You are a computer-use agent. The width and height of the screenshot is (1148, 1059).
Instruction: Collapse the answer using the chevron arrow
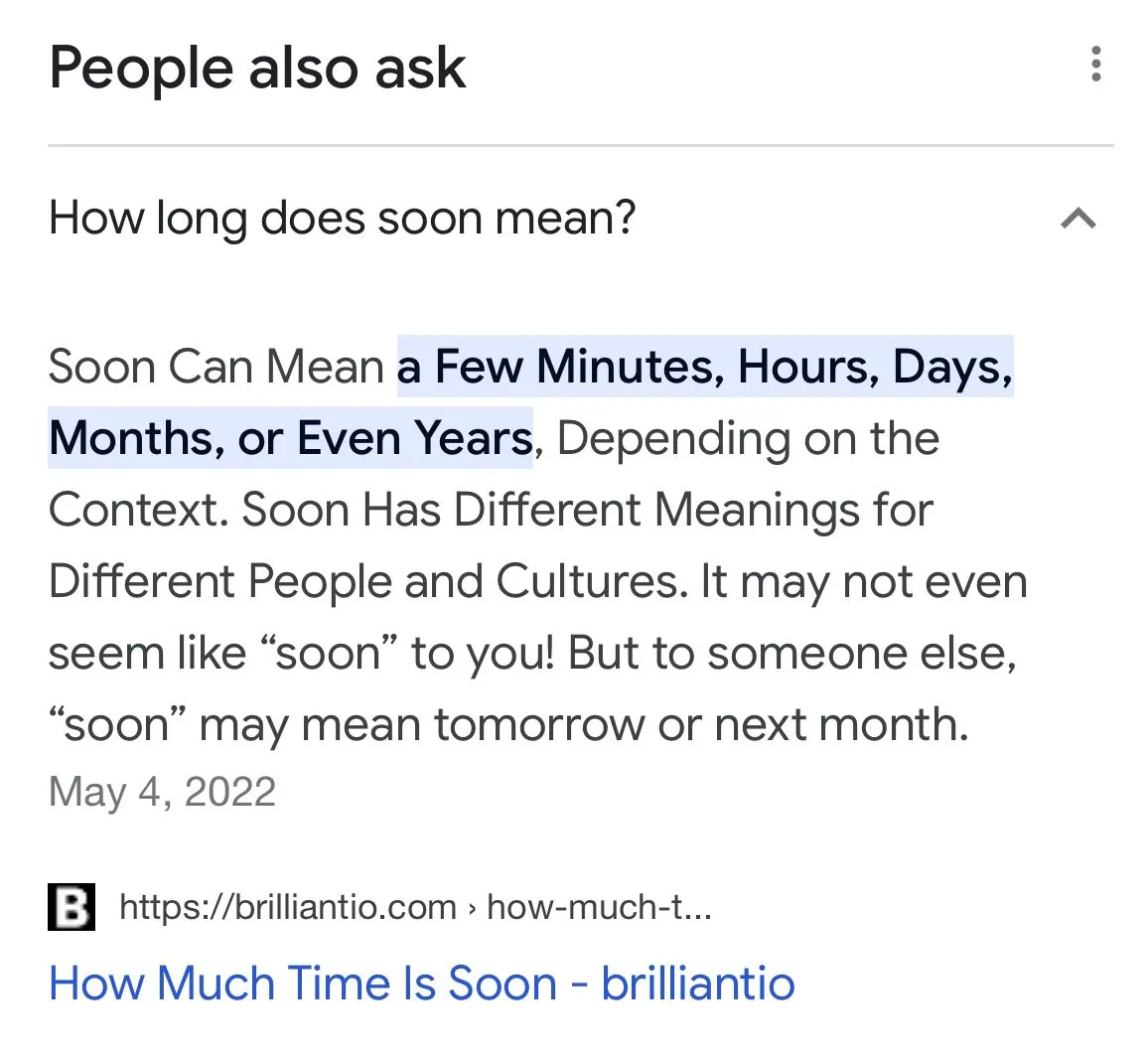(x=1078, y=218)
